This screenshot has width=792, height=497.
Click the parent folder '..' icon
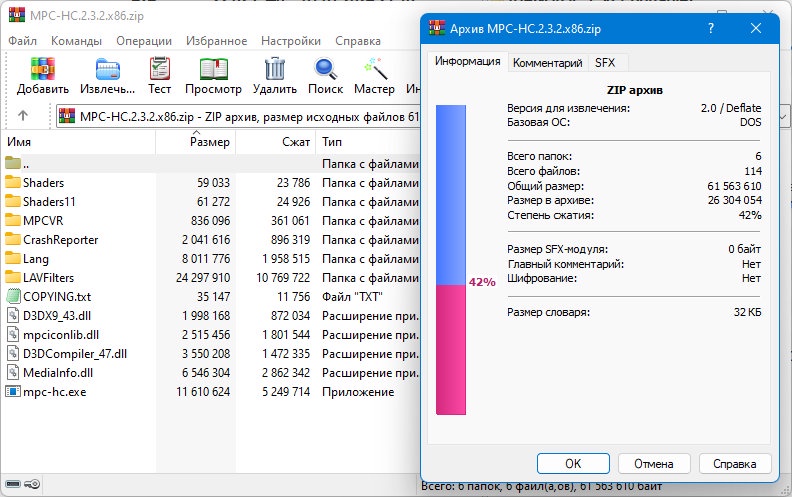coord(13,163)
